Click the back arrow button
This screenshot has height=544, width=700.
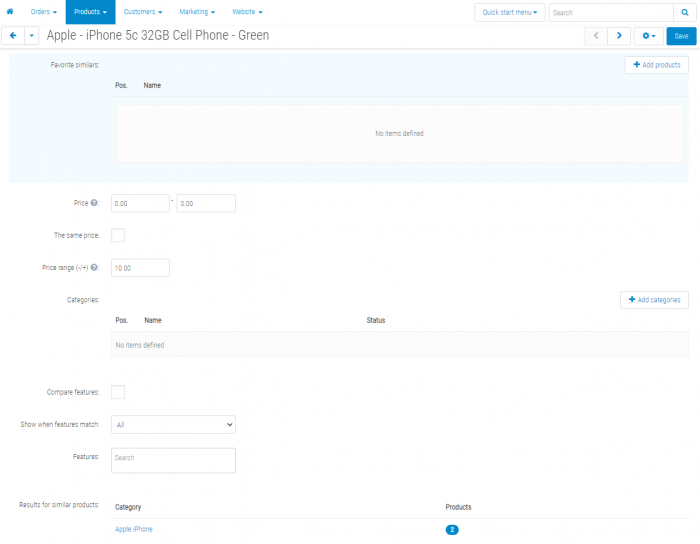tap(13, 36)
